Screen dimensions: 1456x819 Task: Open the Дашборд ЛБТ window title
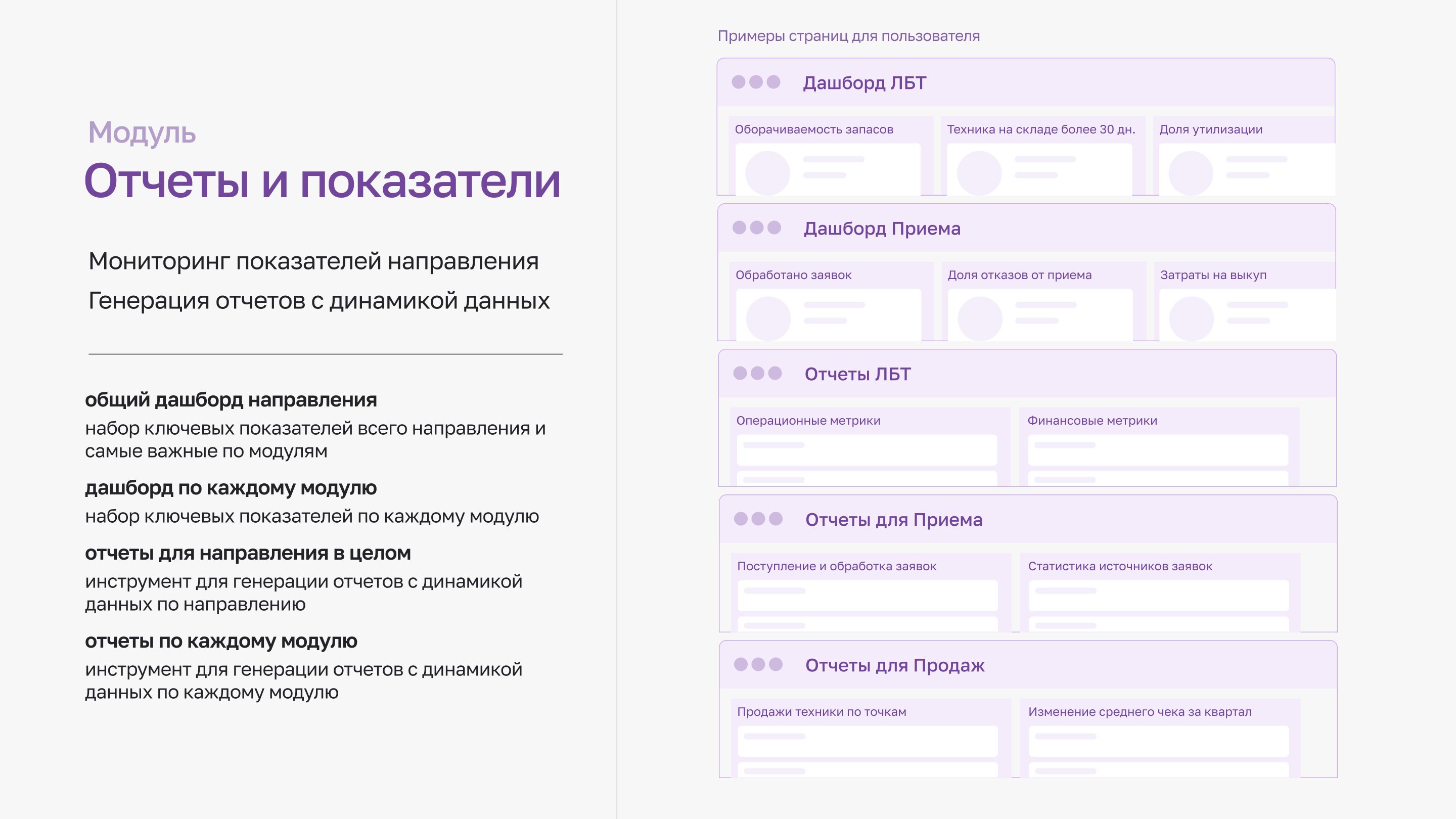(864, 83)
